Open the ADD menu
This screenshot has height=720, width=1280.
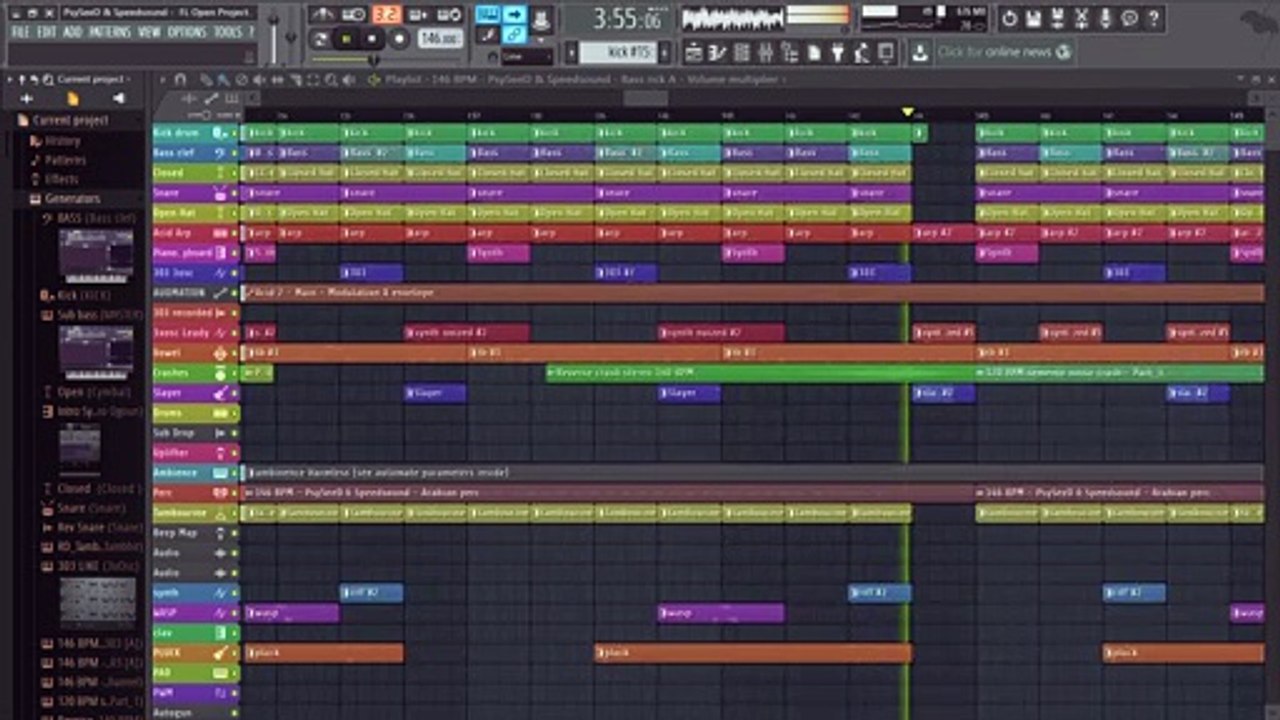[72, 32]
